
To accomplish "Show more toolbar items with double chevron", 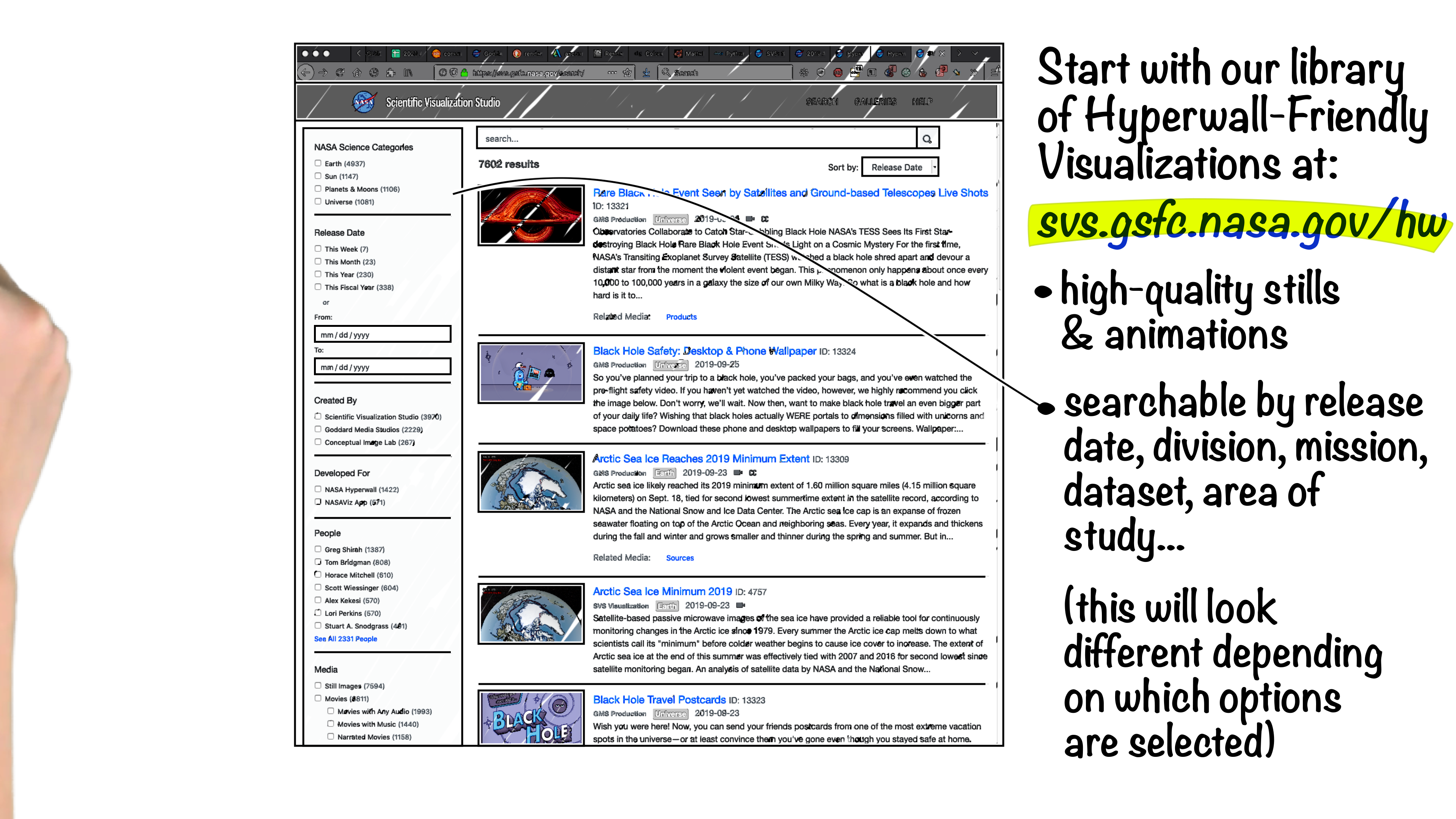I will point(973,72).
